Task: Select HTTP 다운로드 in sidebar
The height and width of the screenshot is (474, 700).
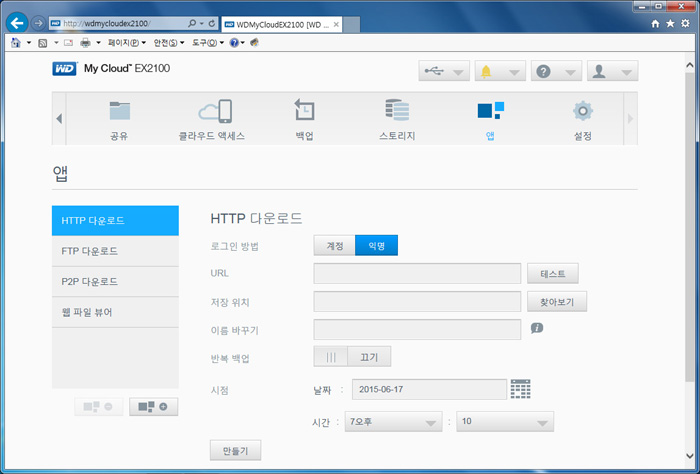Action: coord(115,220)
